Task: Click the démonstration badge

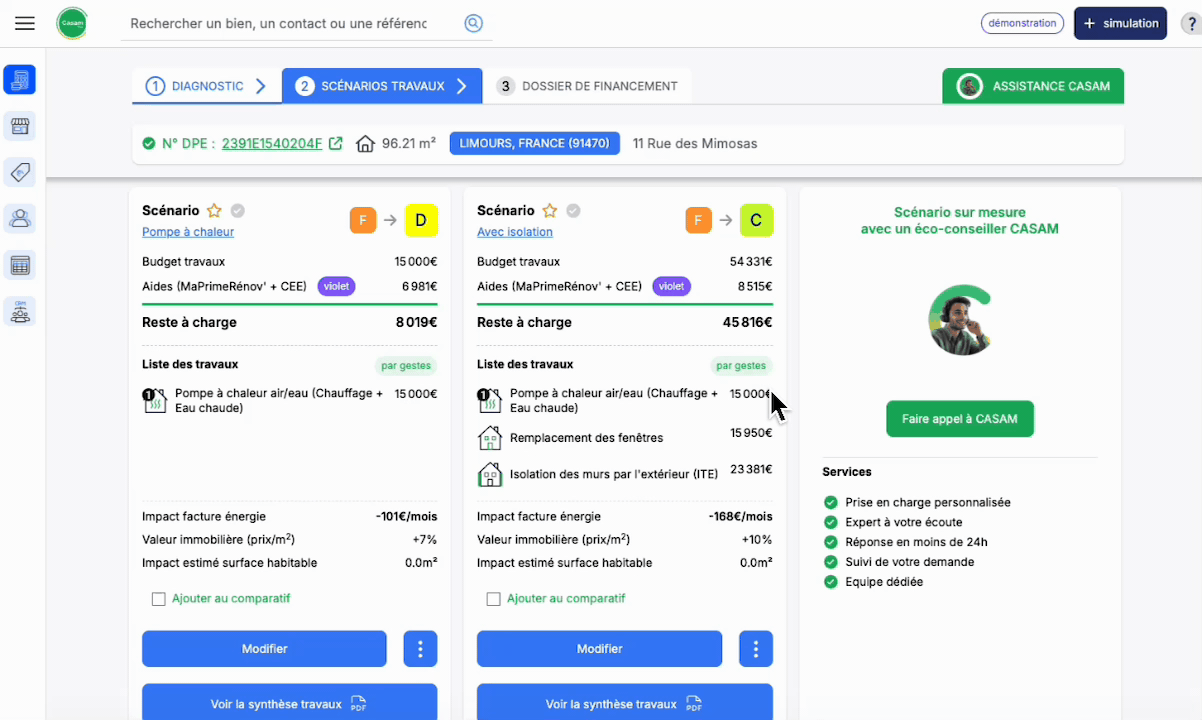Action: click(x=1022, y=23)
